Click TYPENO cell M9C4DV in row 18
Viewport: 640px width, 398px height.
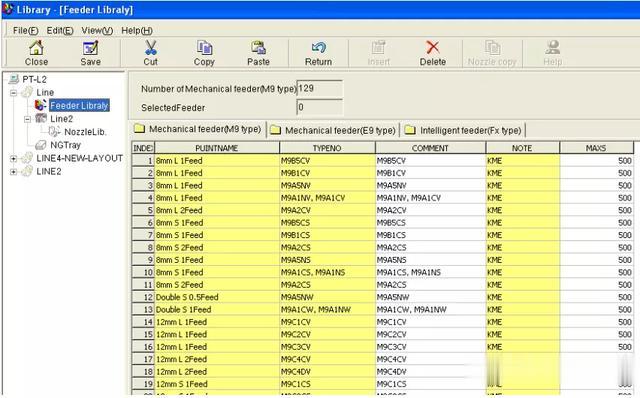pos(327,371)
